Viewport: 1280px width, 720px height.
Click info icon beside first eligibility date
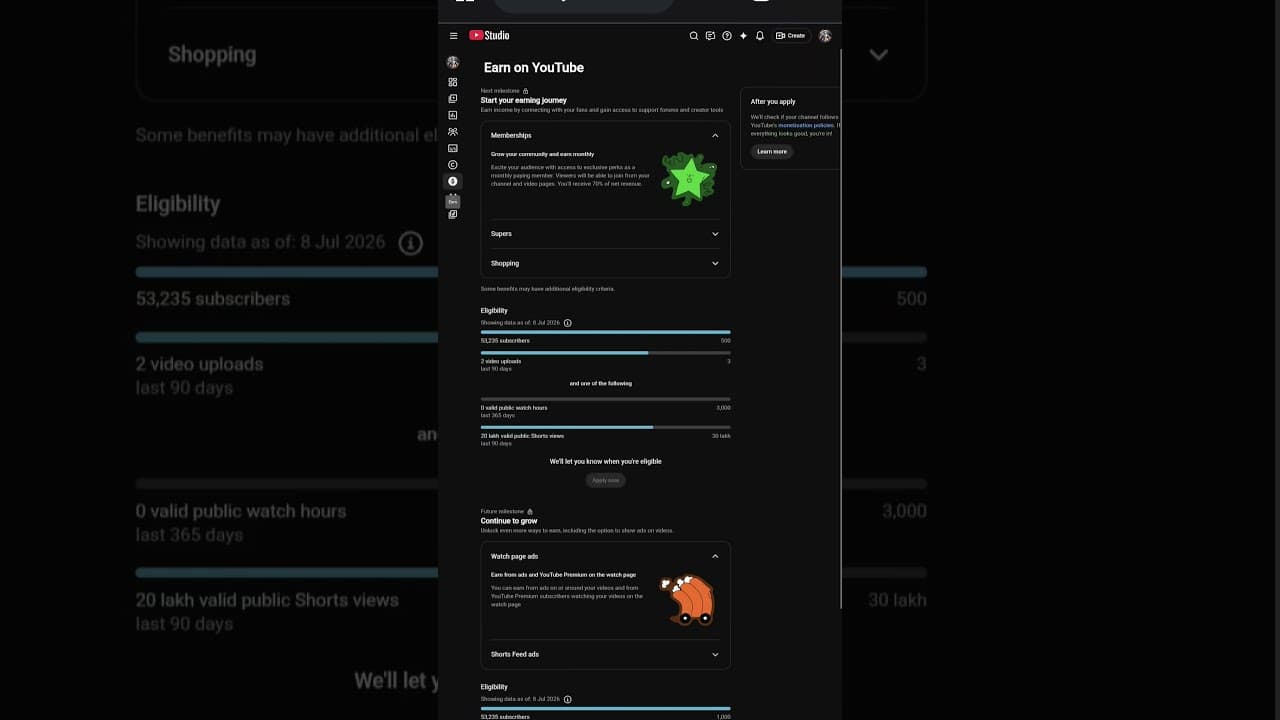point(568,323)
